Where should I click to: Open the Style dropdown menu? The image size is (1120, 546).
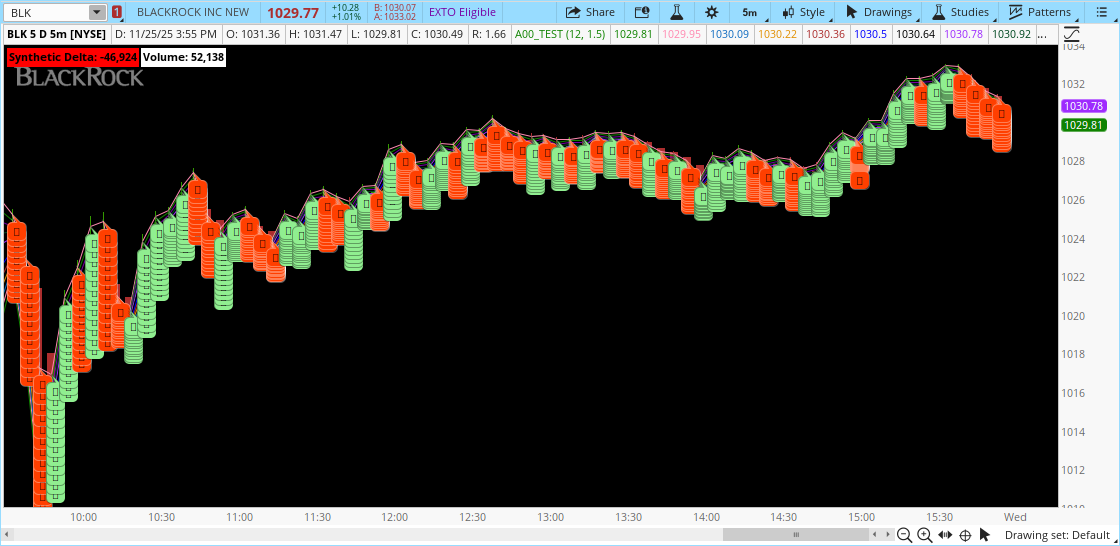click(x=803, y=12)
